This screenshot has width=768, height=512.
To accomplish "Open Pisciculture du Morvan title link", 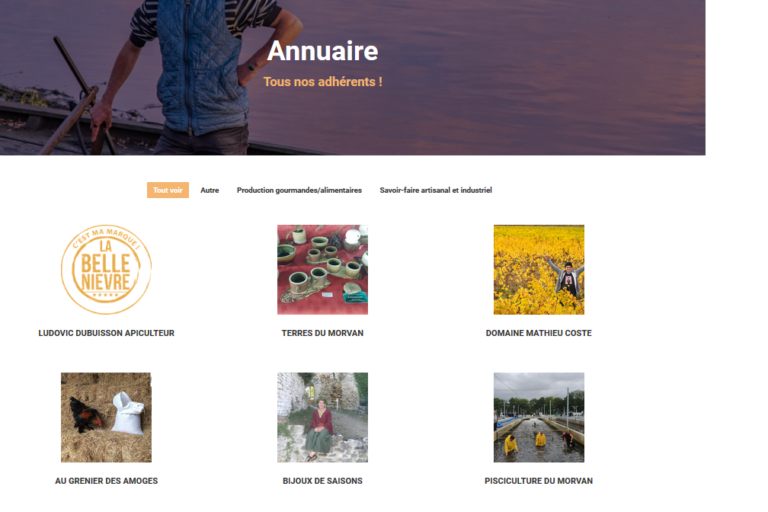I will [x=539, y=481].
